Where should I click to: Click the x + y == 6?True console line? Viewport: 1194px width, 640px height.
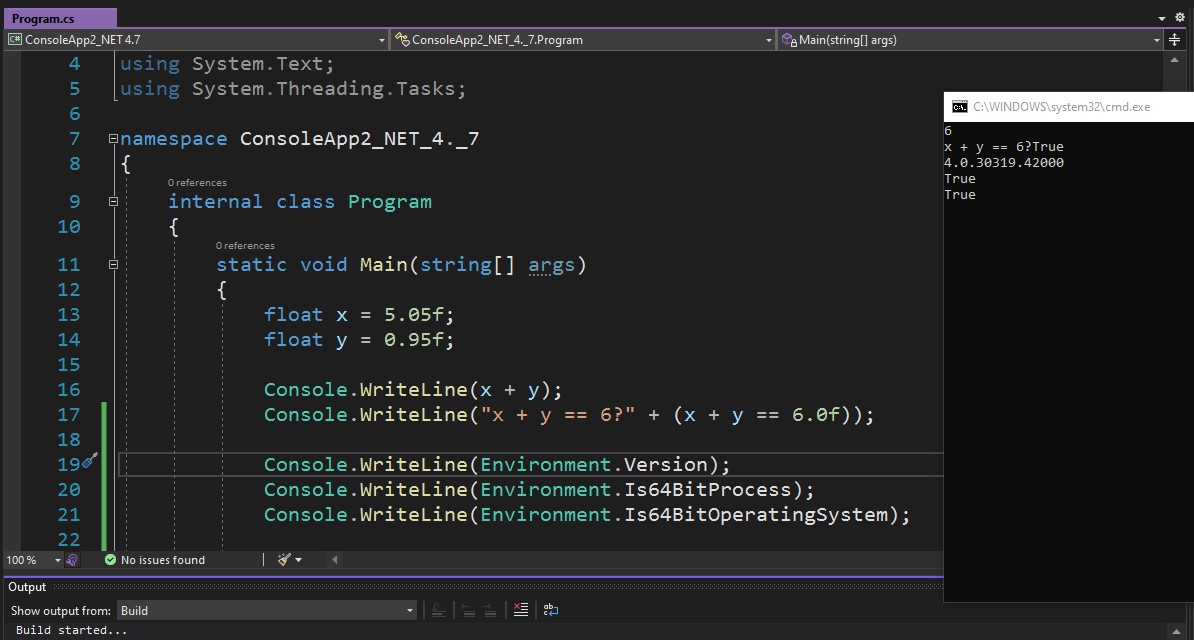[x=1004, y=147]
